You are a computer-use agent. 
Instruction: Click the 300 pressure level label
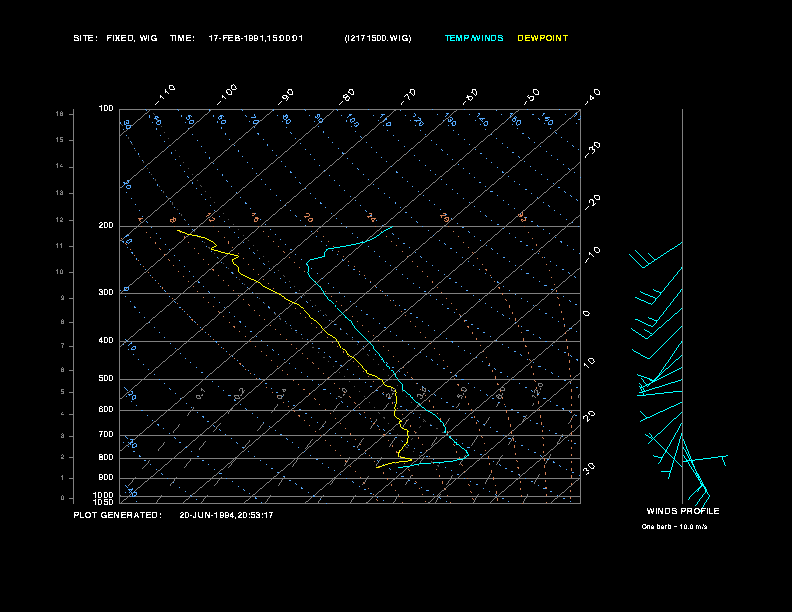pos(106,292)
